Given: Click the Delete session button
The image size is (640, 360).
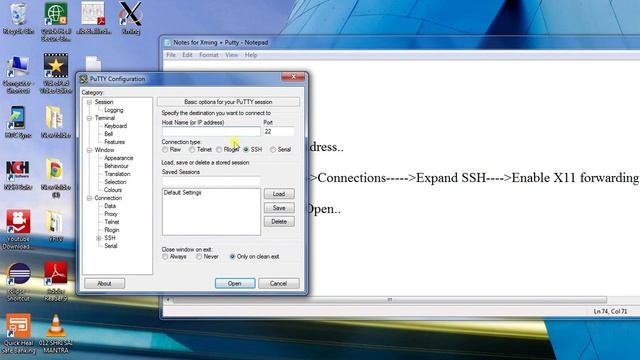Looking at the screenshot, I should (279, 222).
